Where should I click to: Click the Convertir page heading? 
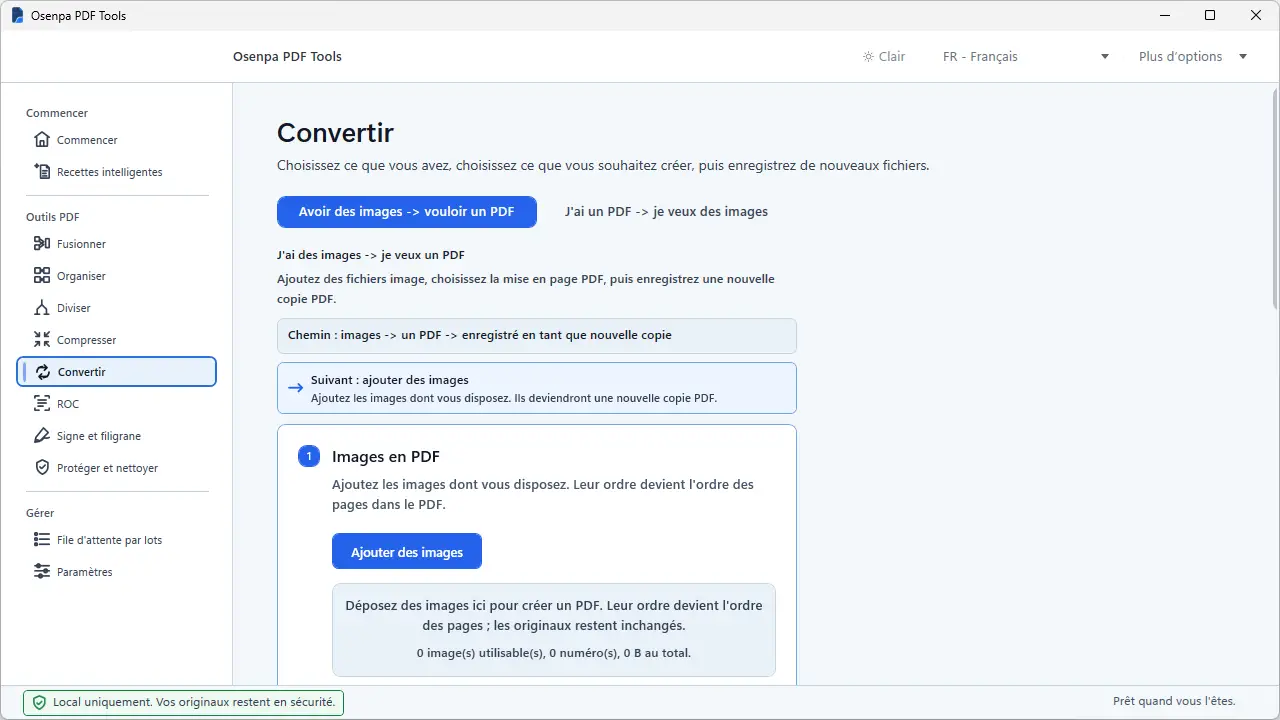click(x=335, y=133)
